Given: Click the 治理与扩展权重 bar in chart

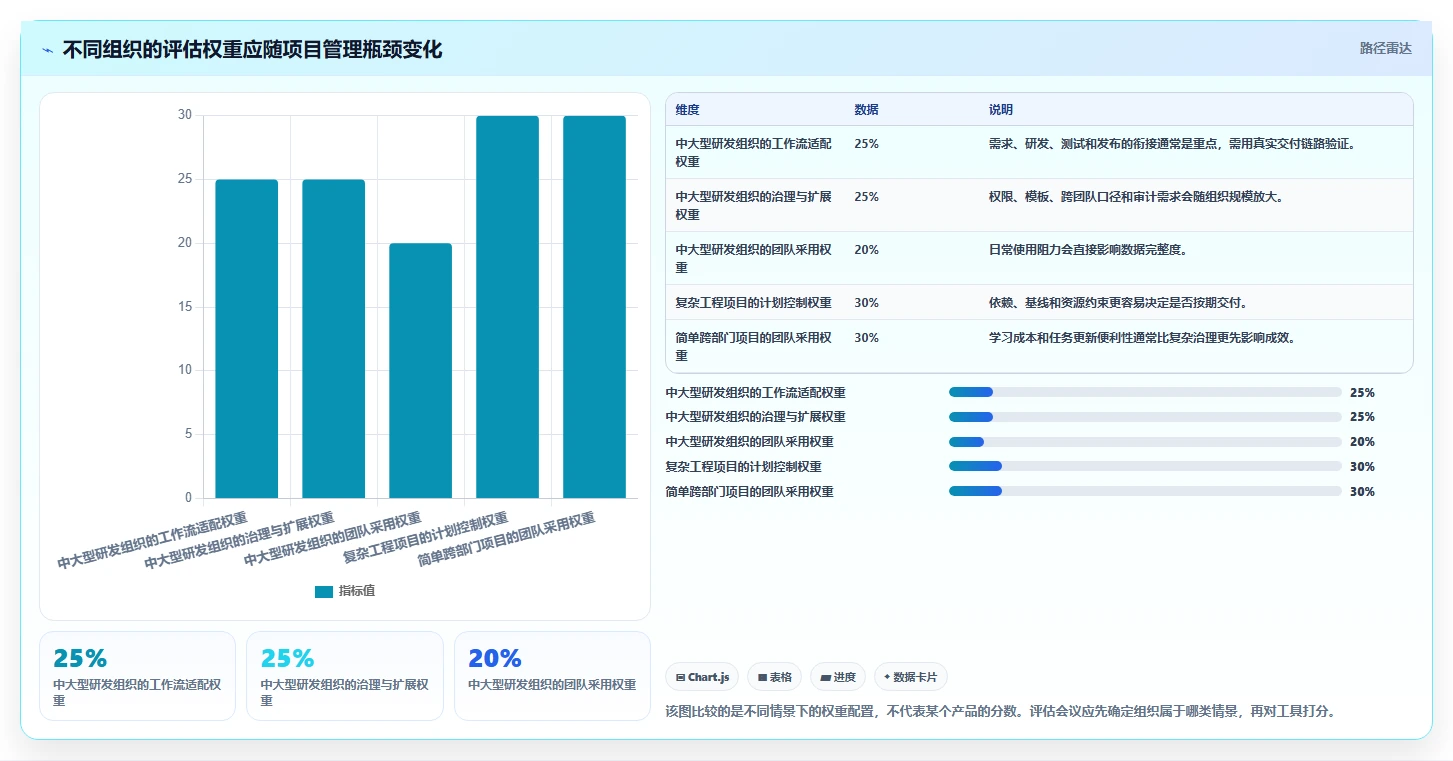Looking at the screenshot, I should (334, 339).
